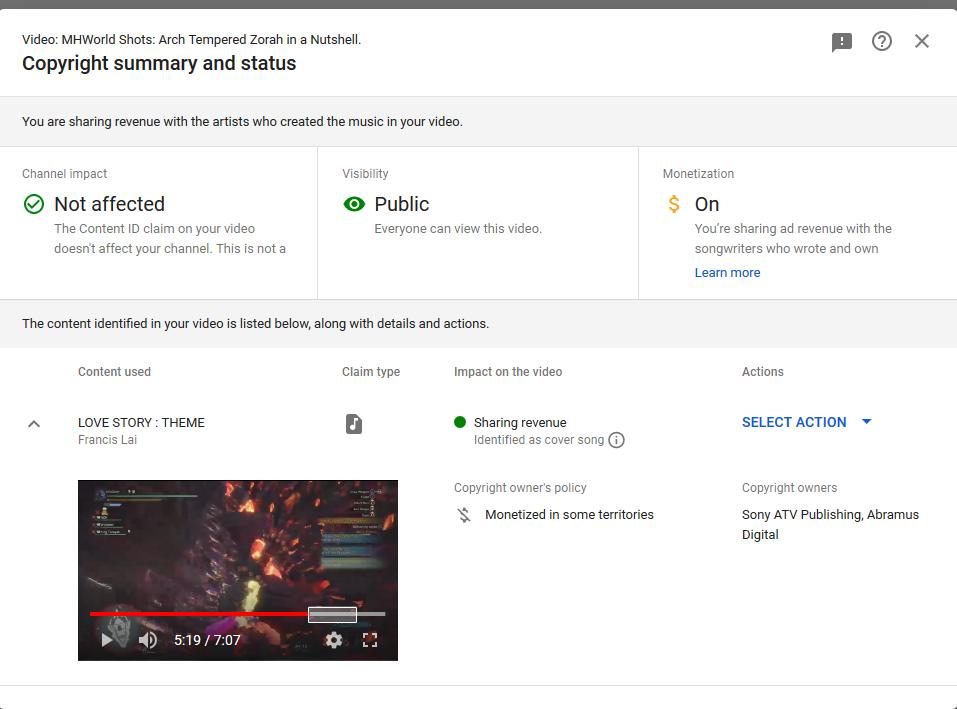Click the crossed-out dollar policy icon

[x=464, y=515]
